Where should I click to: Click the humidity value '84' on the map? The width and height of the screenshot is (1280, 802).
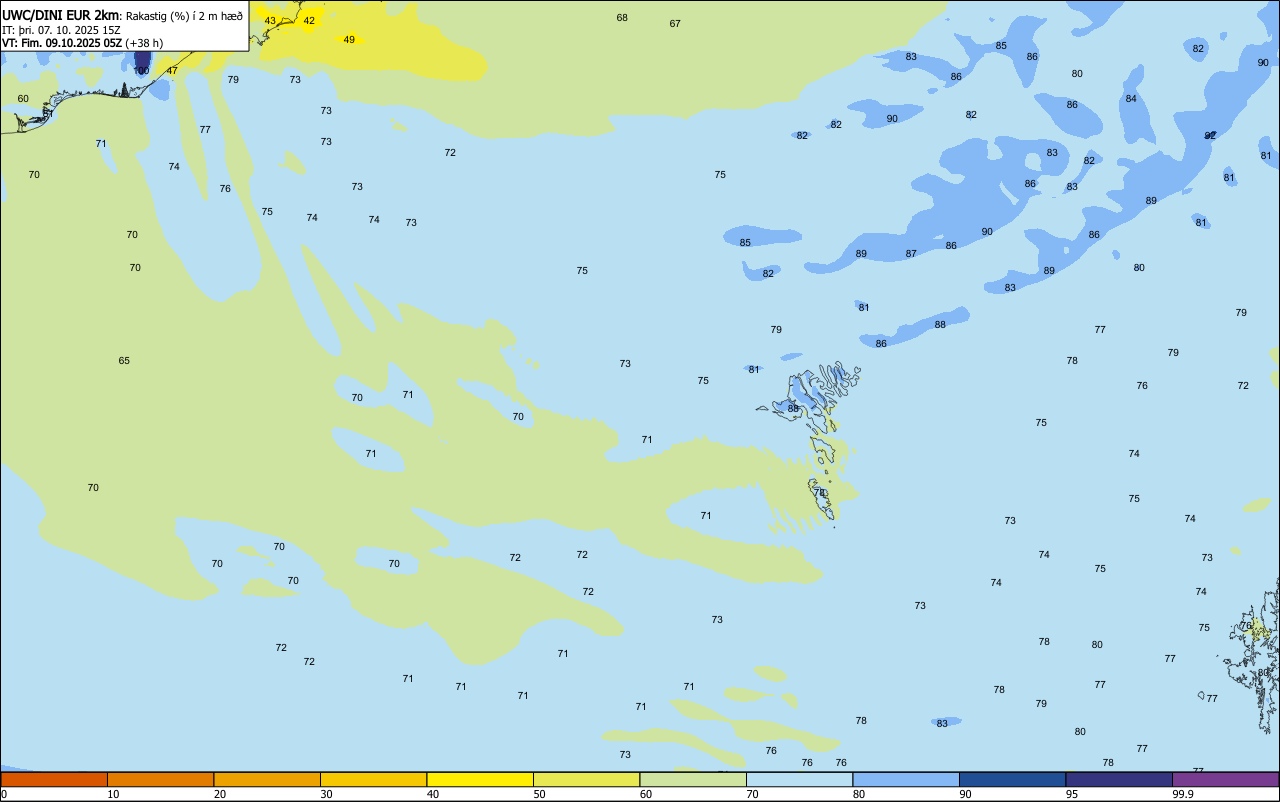coord(1131,99)
